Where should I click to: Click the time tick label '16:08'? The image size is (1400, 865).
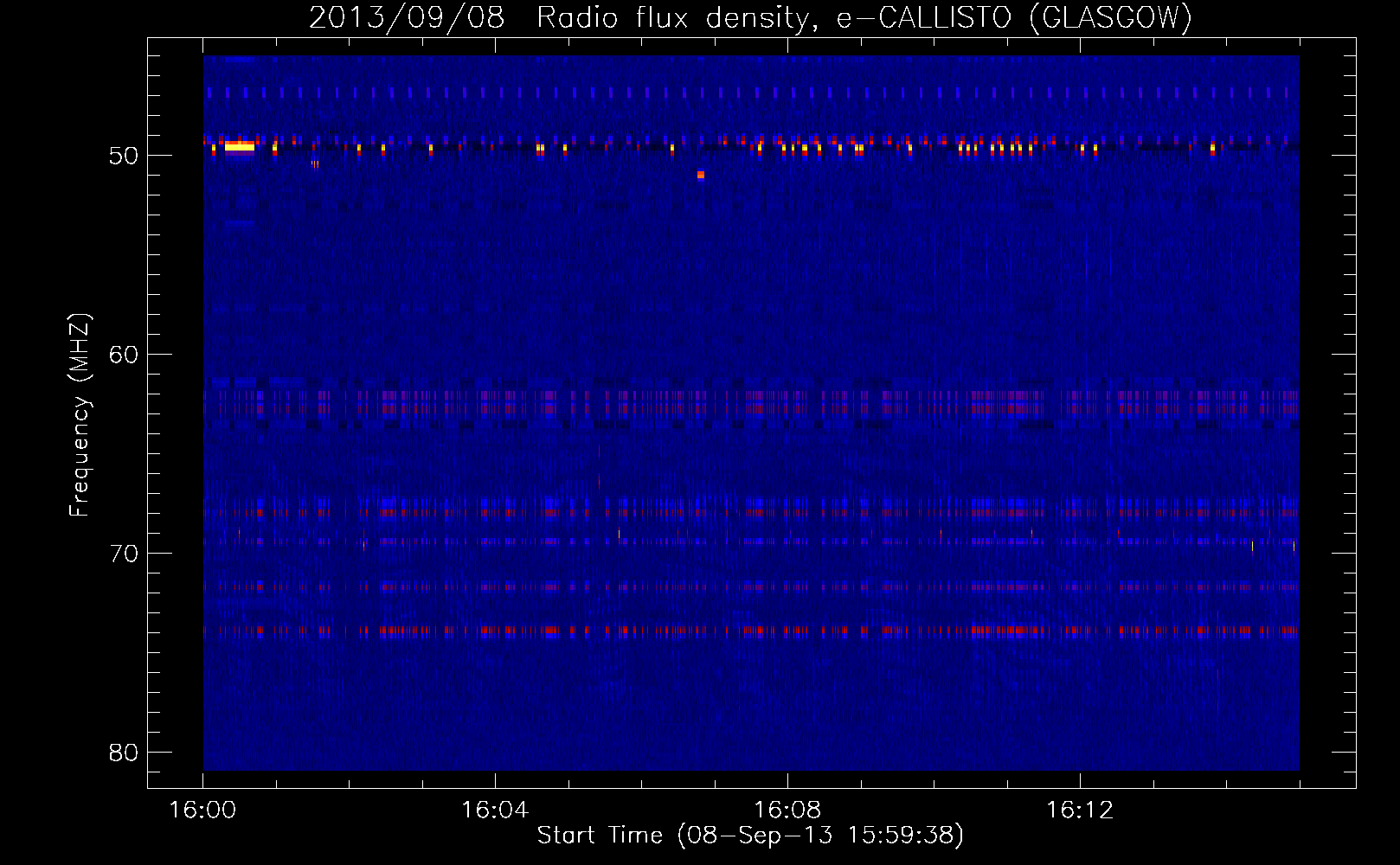pos(787,811)
